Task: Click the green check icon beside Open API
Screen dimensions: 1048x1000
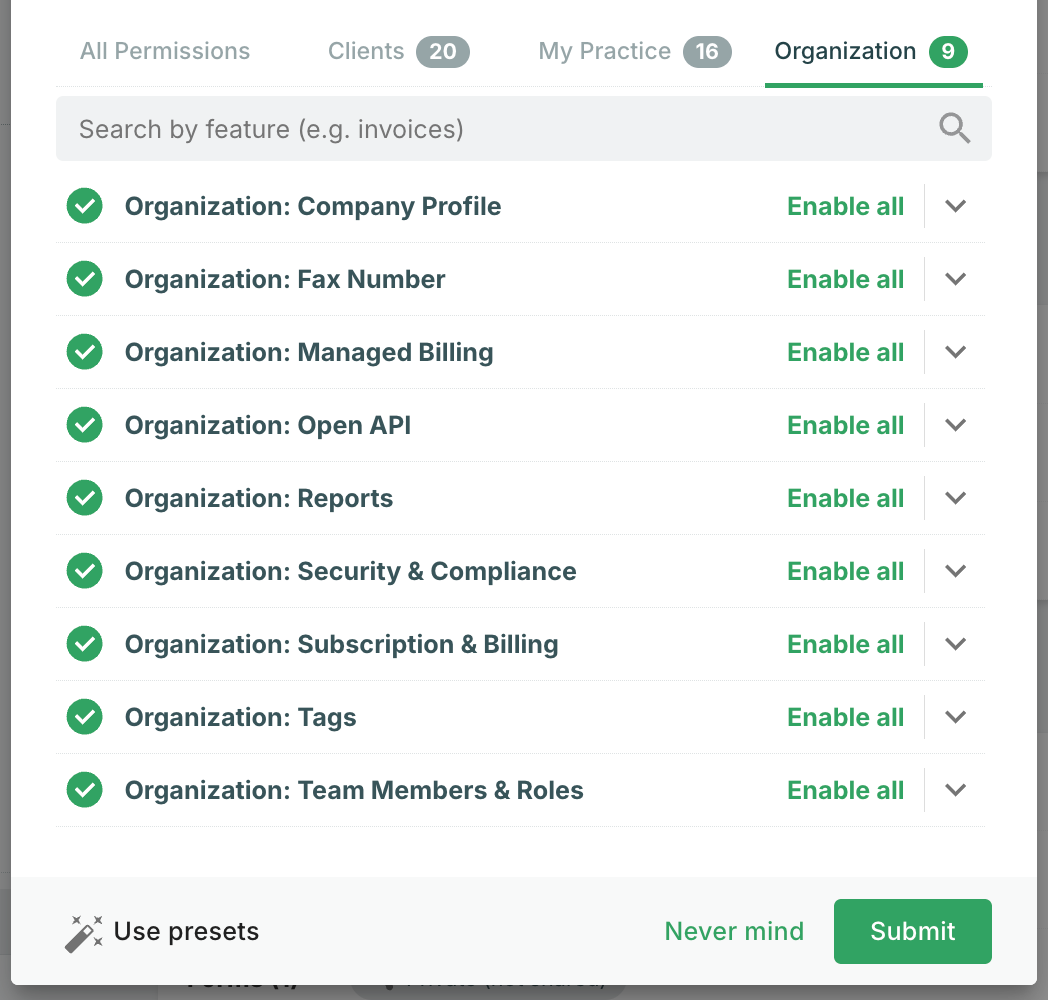Action: tap(85, 425)
